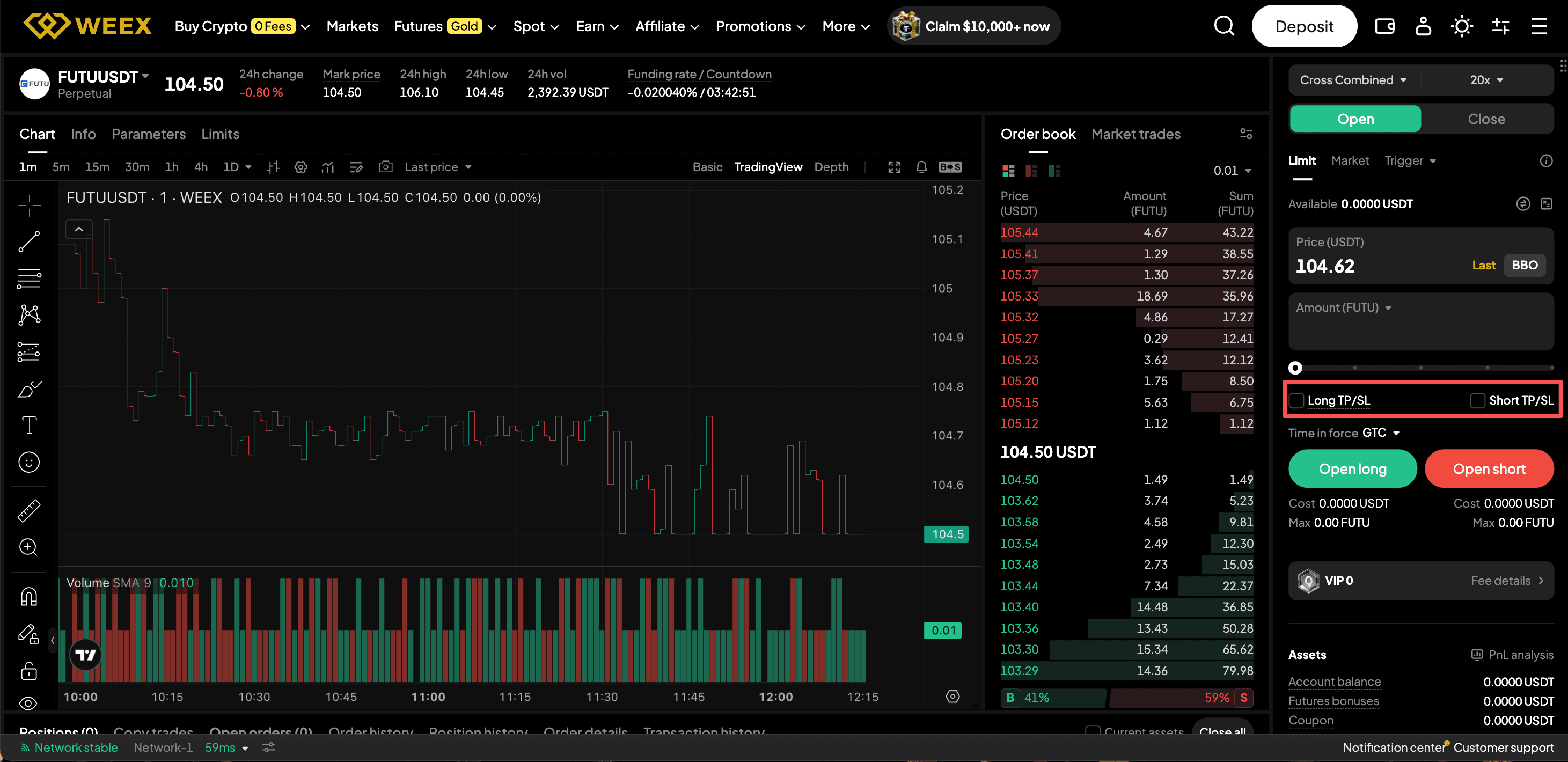The height and width of the screenshot is (762, 1568).
Task: Switch to the Parameters tab
Action: click(149, 134)
